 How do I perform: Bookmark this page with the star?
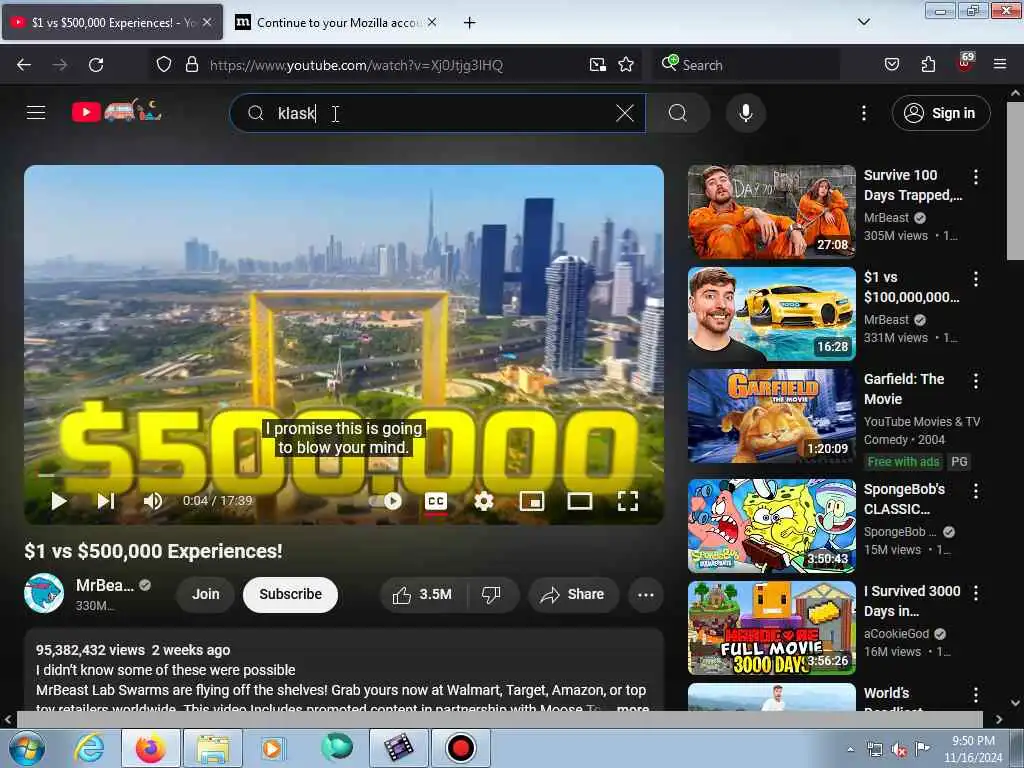(626, 65)
